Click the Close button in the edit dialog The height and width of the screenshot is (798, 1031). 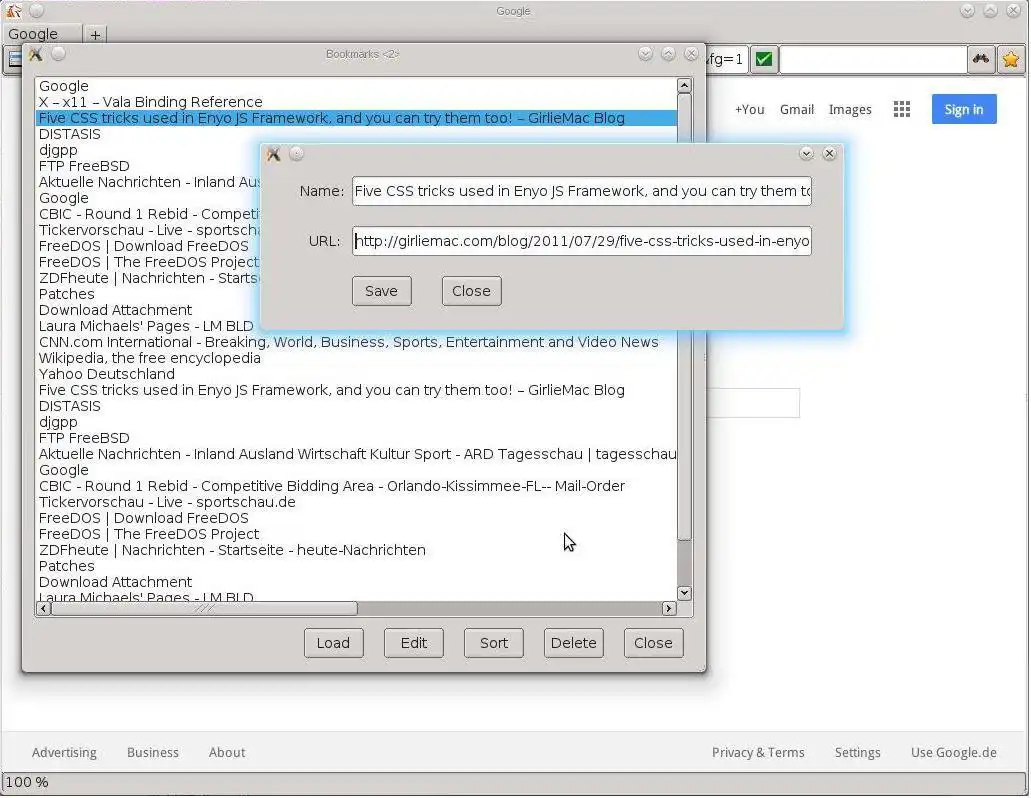pos(471,291)
